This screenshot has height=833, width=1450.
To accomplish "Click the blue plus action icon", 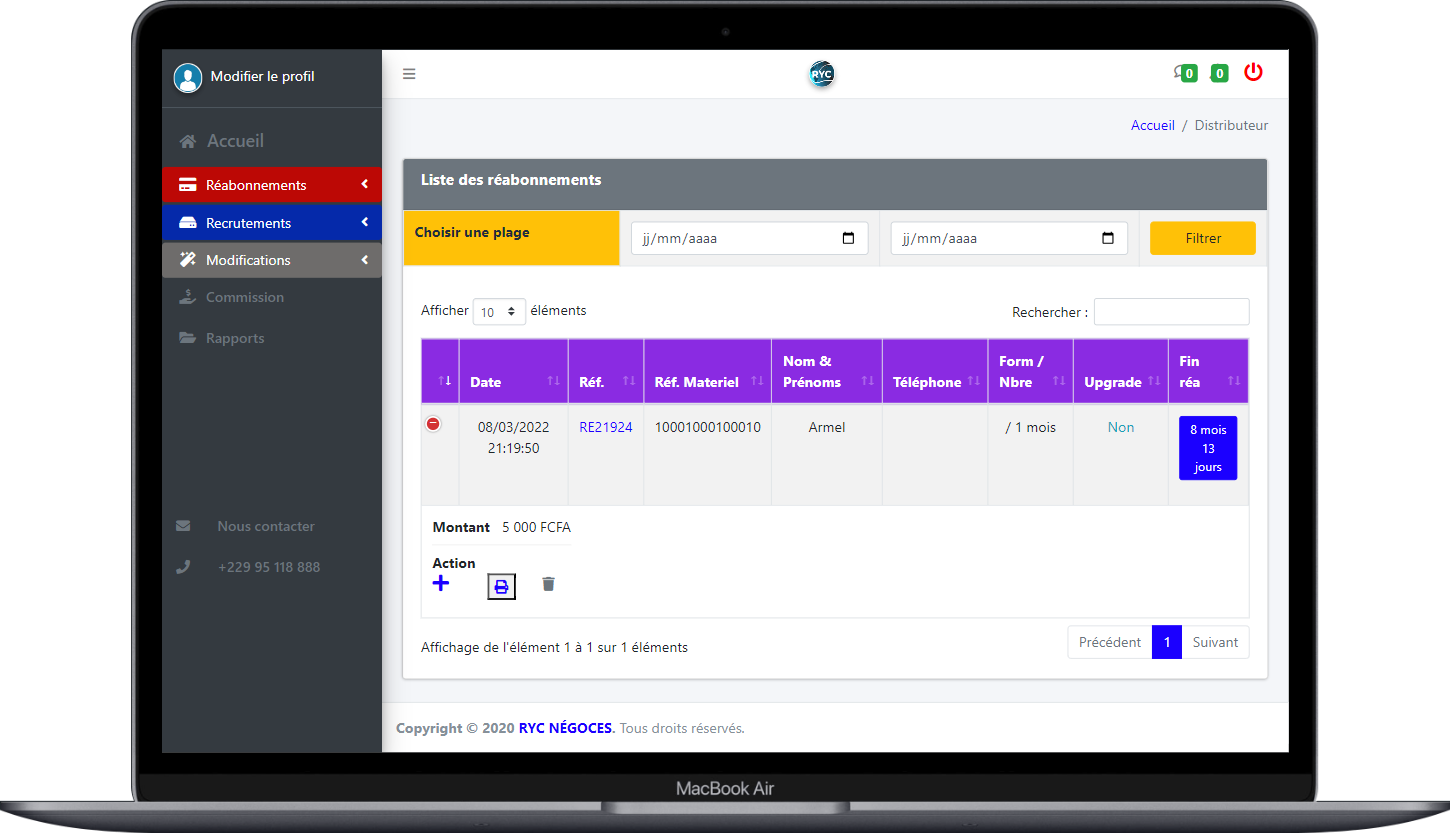I will [x=441, y=584].
